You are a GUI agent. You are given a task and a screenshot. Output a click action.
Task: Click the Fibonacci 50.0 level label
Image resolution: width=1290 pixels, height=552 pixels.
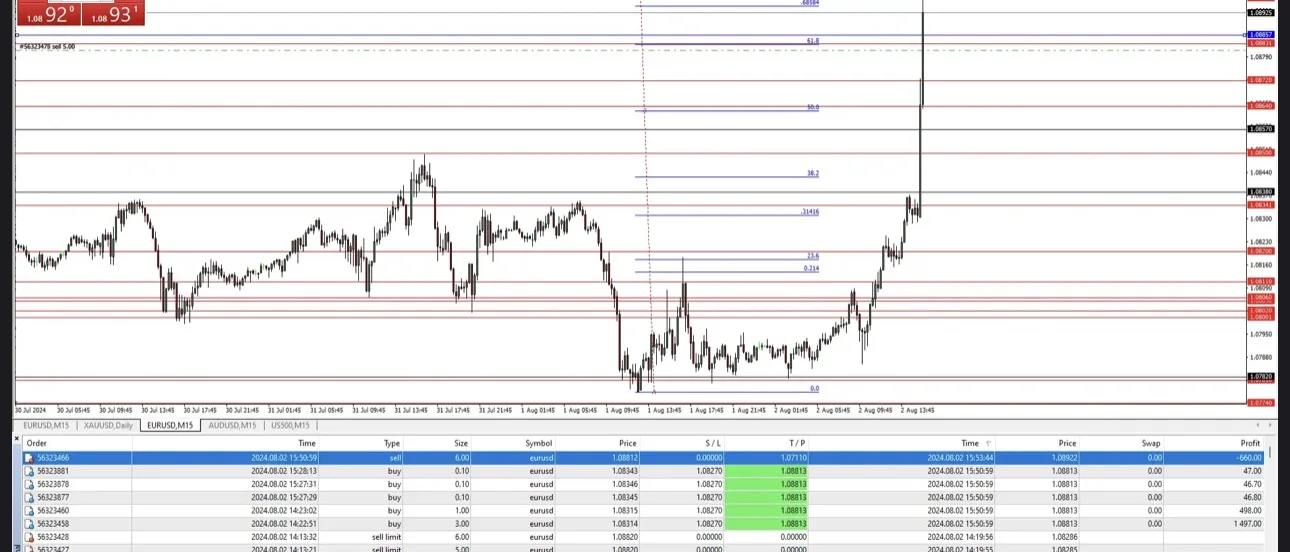[x=812, y=107]
